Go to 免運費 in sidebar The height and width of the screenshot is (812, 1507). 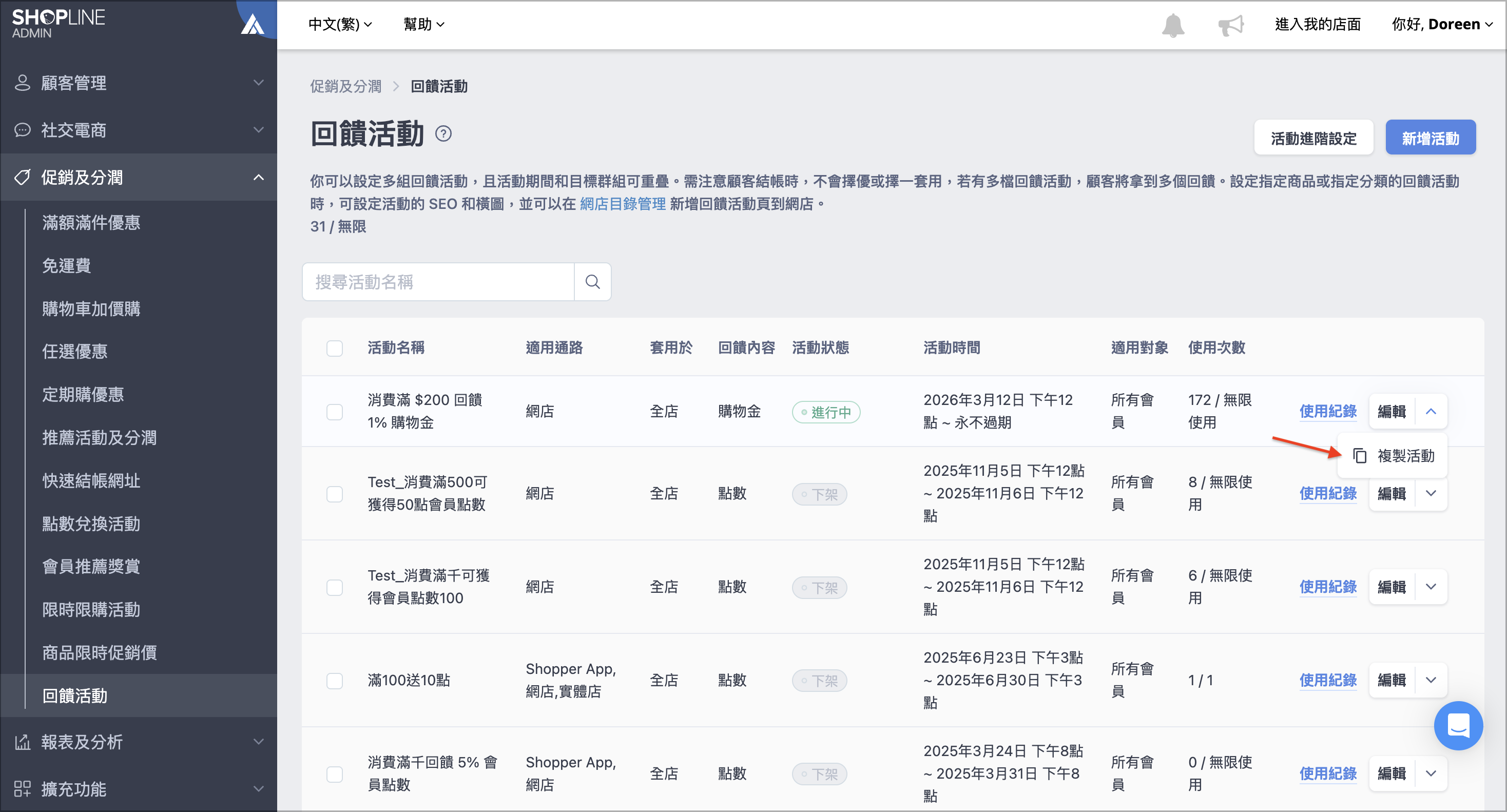tap(67, 265)
